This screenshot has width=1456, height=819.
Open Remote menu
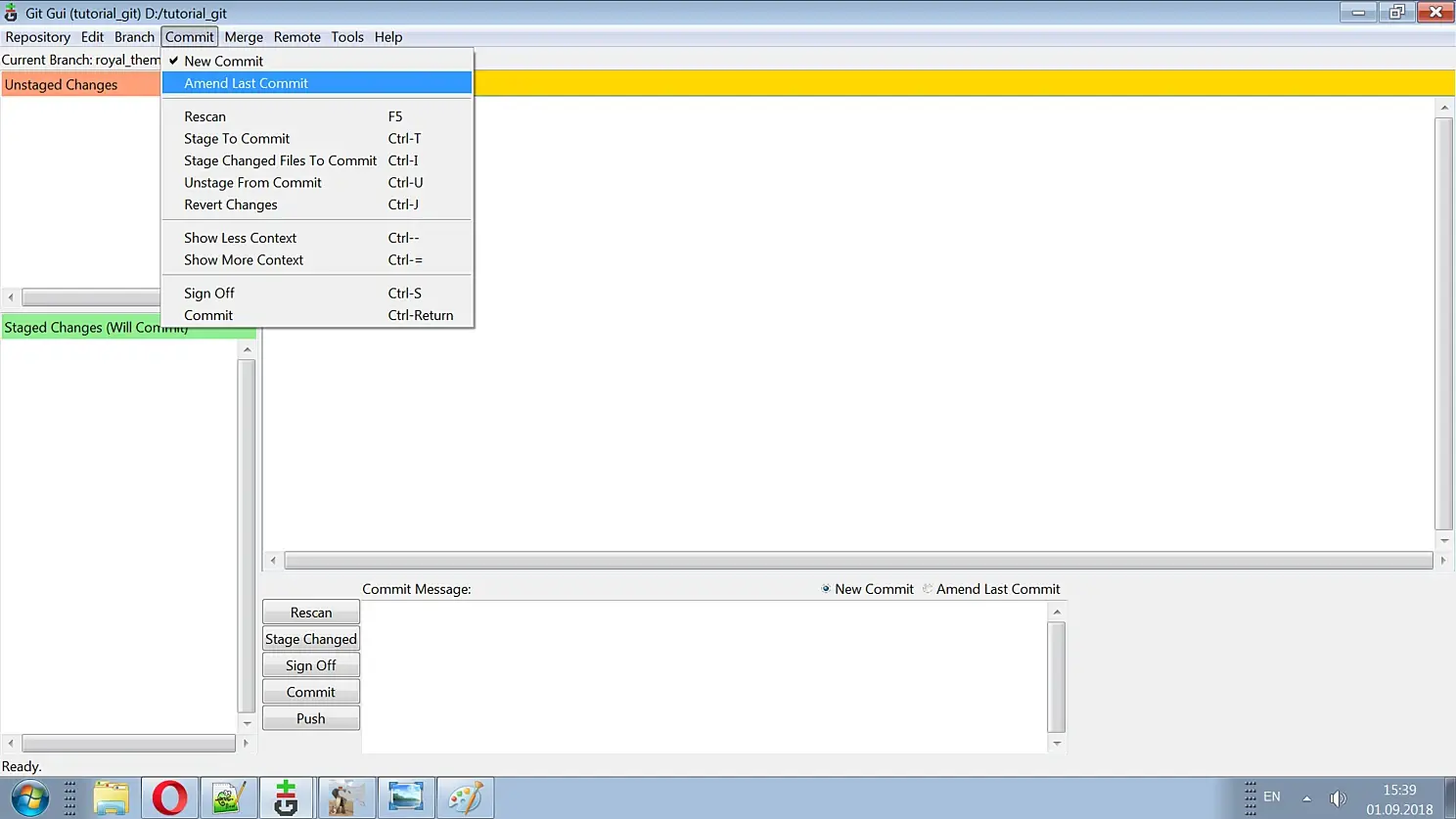point(296,37)
